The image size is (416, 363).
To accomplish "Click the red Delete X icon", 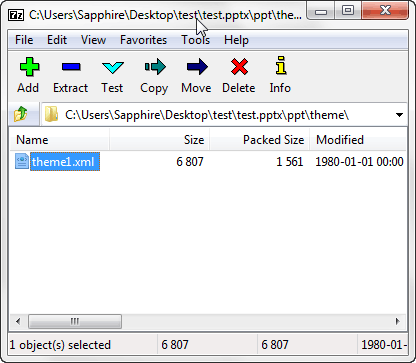I will click(x=239, y=67).
